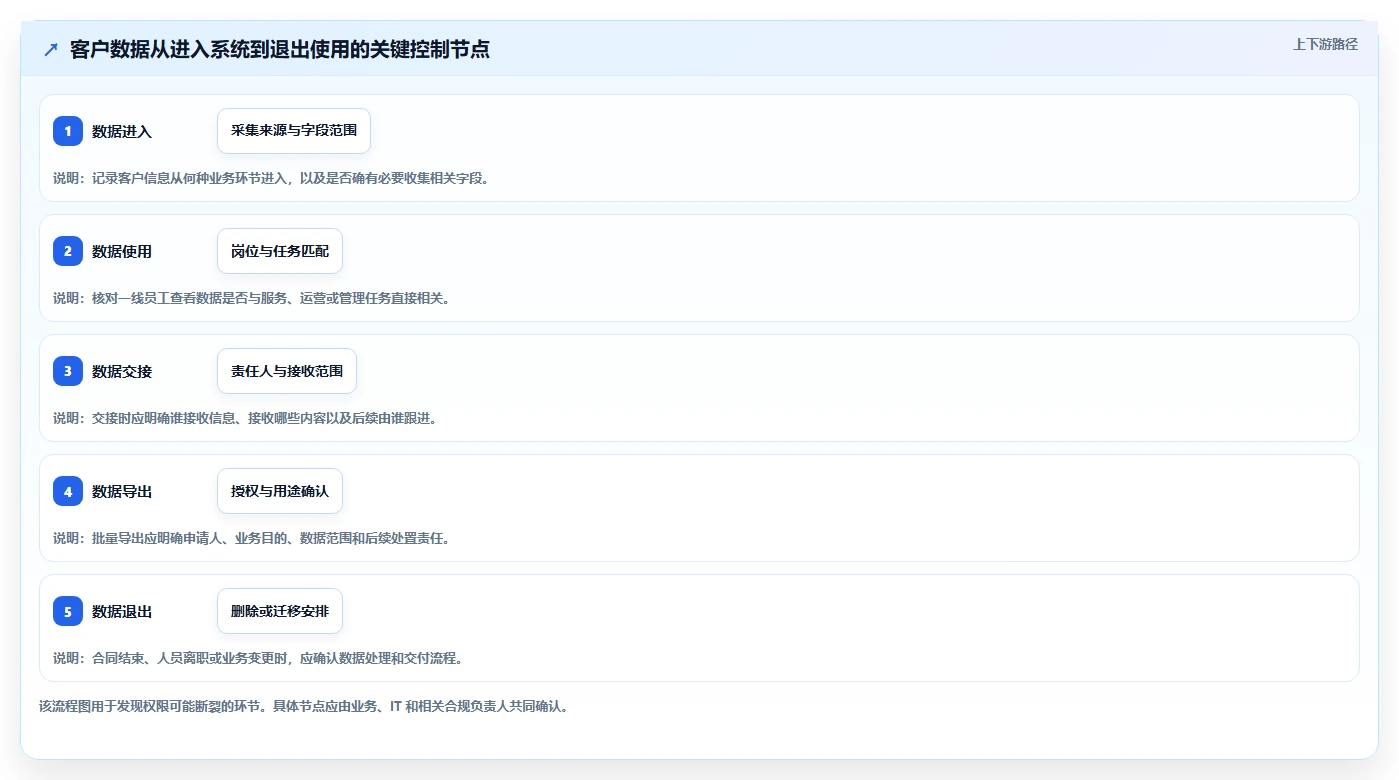Click the footer note starting 该流程图用于
Screen dimensions: 1399x780
tap(304, 706)
